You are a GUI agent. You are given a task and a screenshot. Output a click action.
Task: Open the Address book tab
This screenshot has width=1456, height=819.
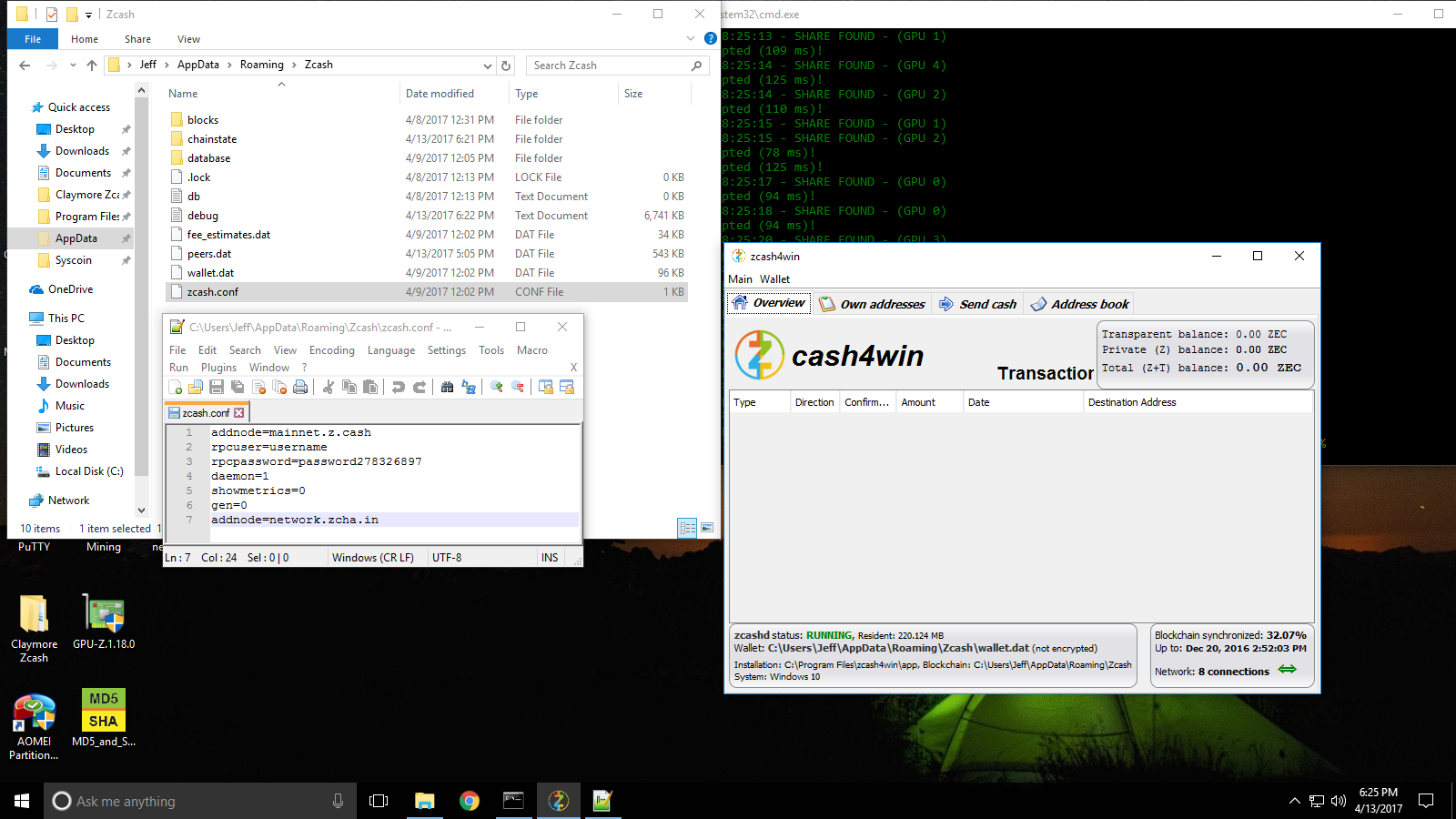(1080, 304)
